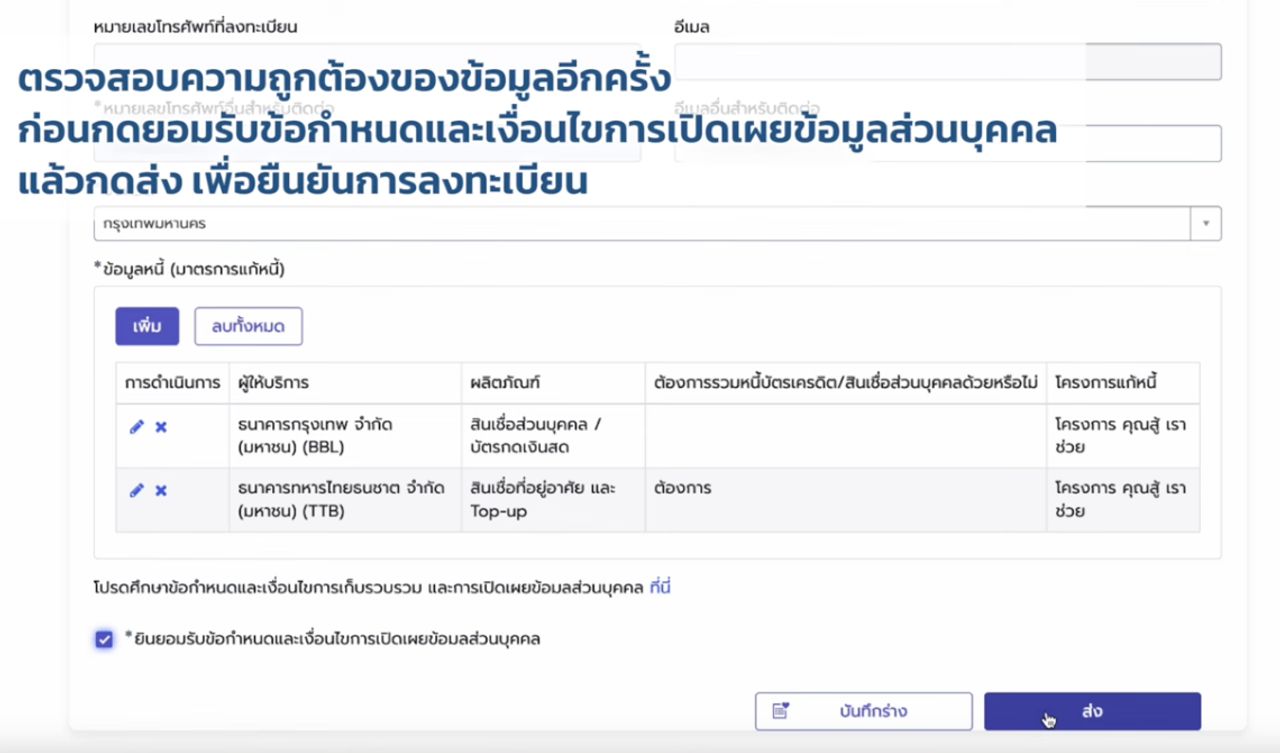Save draft with the บันทึกร่าง button

pyautogui.click(x=863, y=711)
